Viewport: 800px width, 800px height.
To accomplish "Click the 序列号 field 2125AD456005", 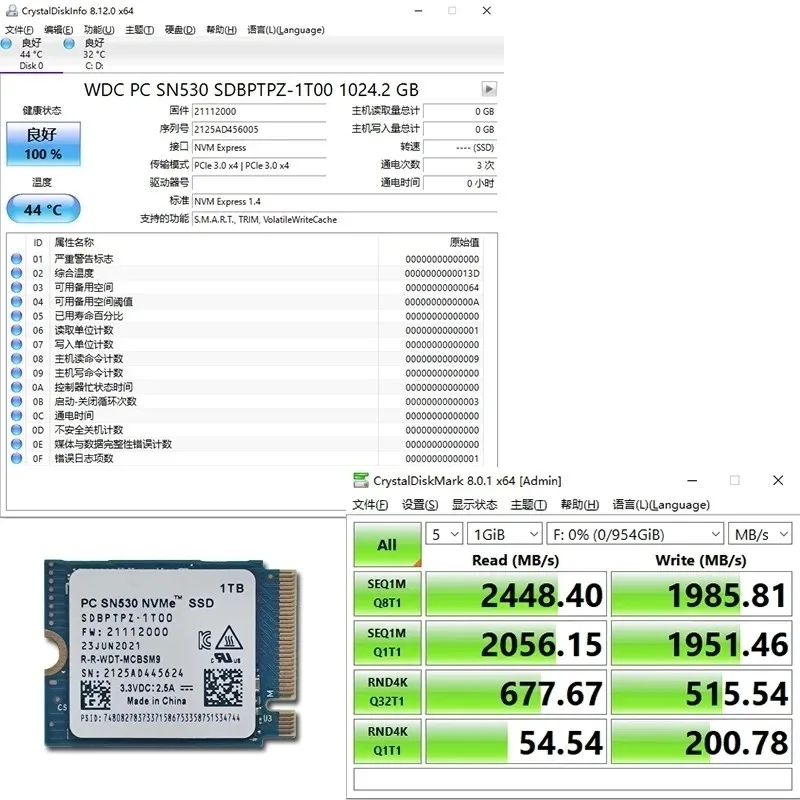I will pyautogui.click(x=259, y=129).
